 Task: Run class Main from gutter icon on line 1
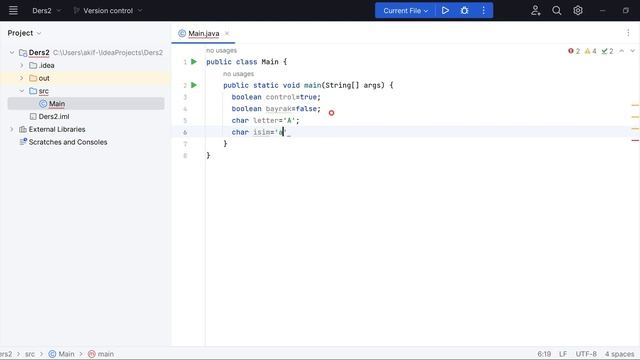[194, 62]
